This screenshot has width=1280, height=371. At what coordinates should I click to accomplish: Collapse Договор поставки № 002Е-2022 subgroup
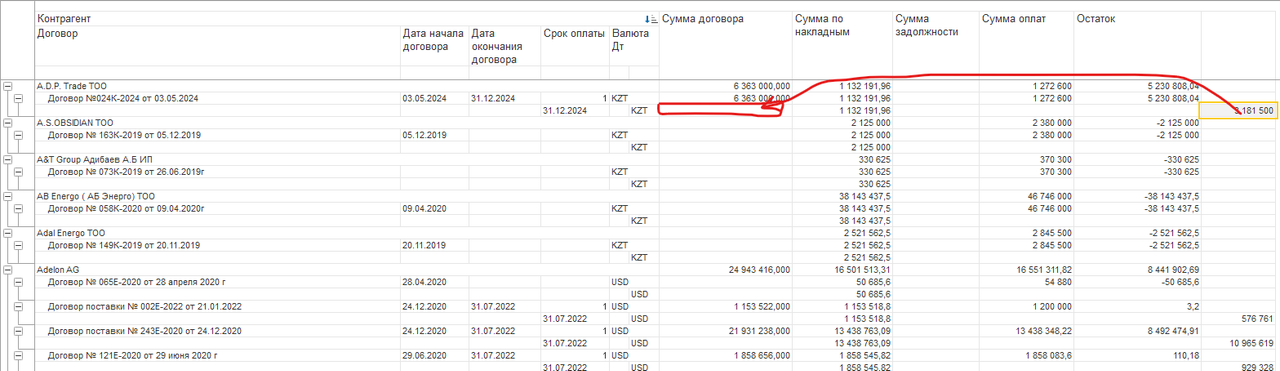click(x=19, y=306)
